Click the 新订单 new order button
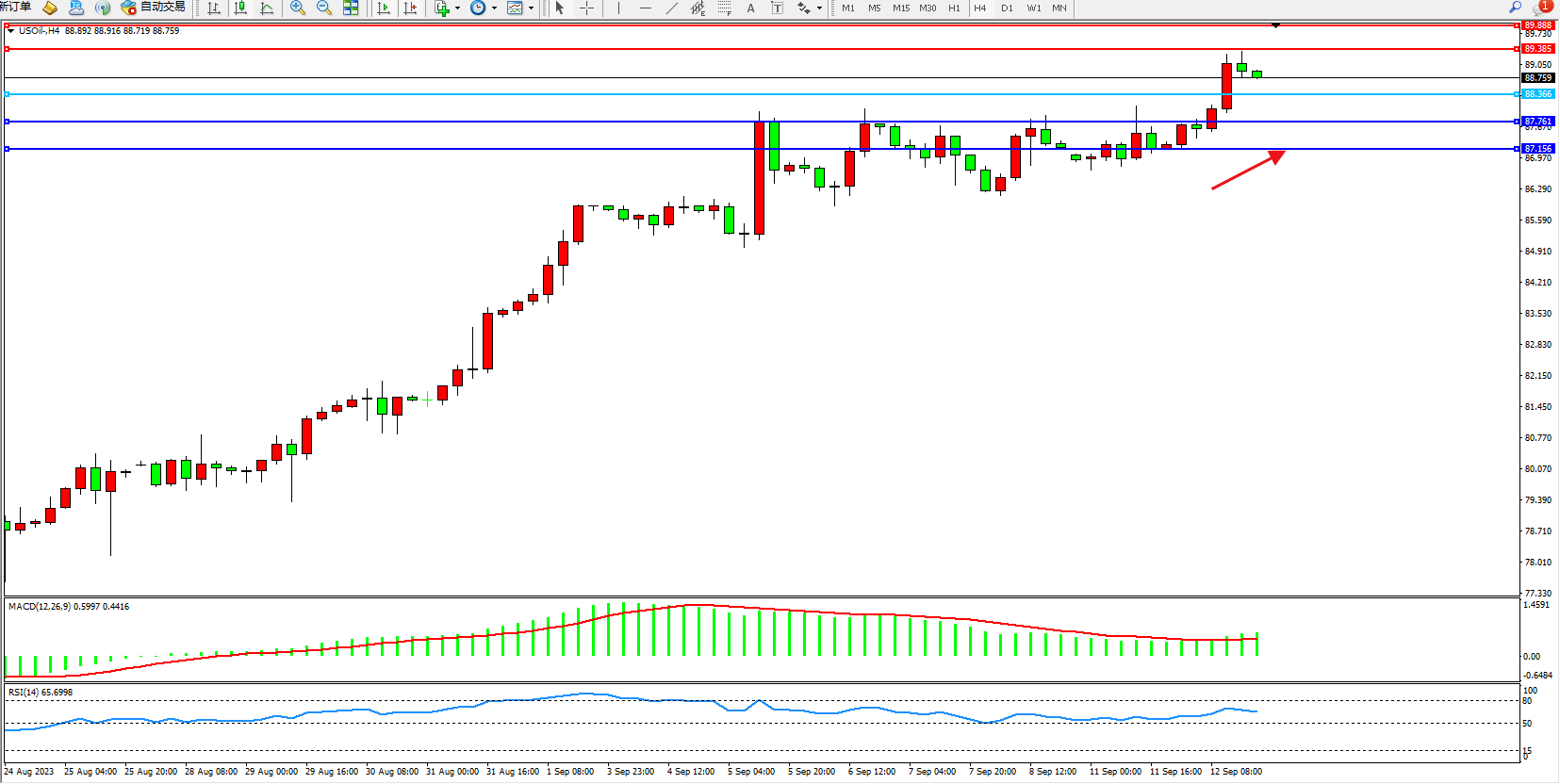Image resolution: width=1560 pixels, height=784 pixels. (x=16, y=8)
